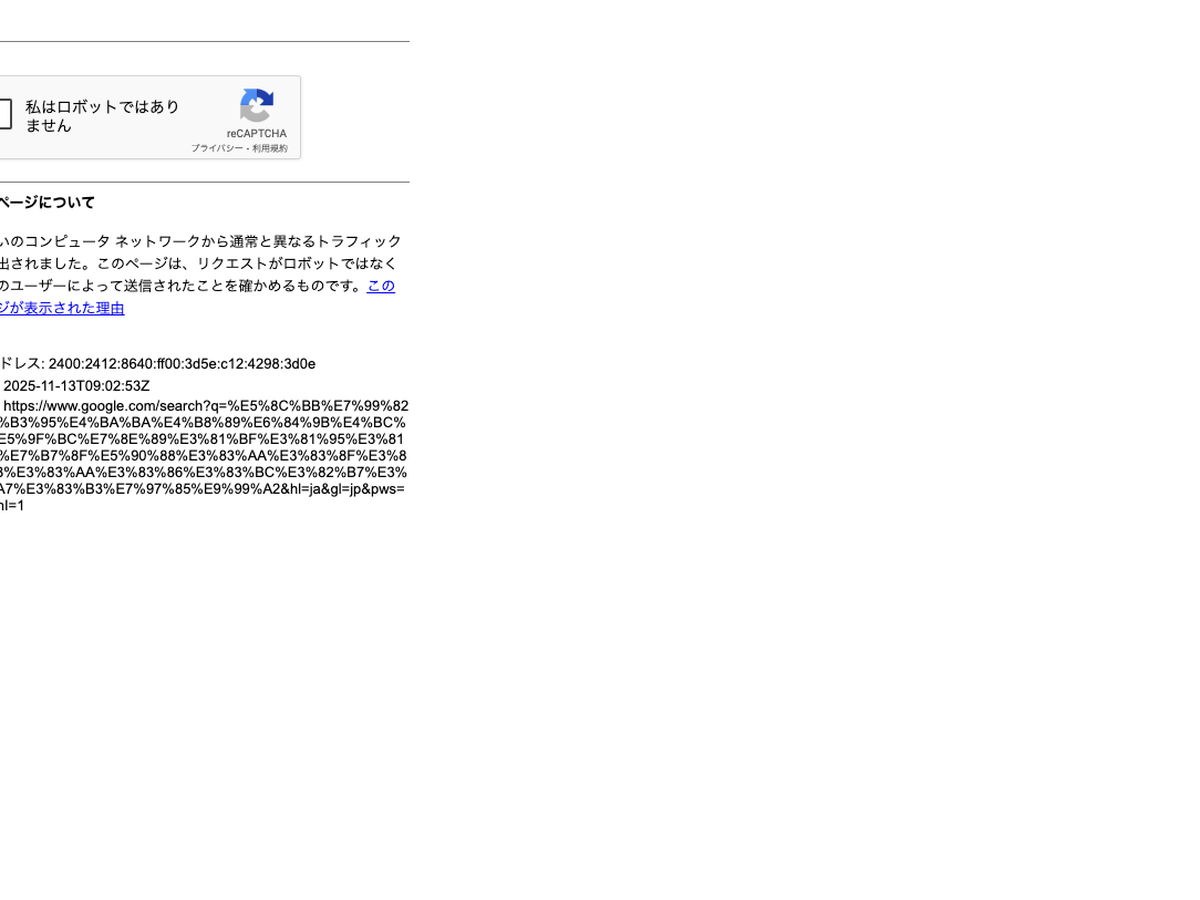Image resolution: width=1200 pixels, height=900 pixels.
Task: Click the reCAPTCHA swirl arrows logo
Action: point(256,106)
